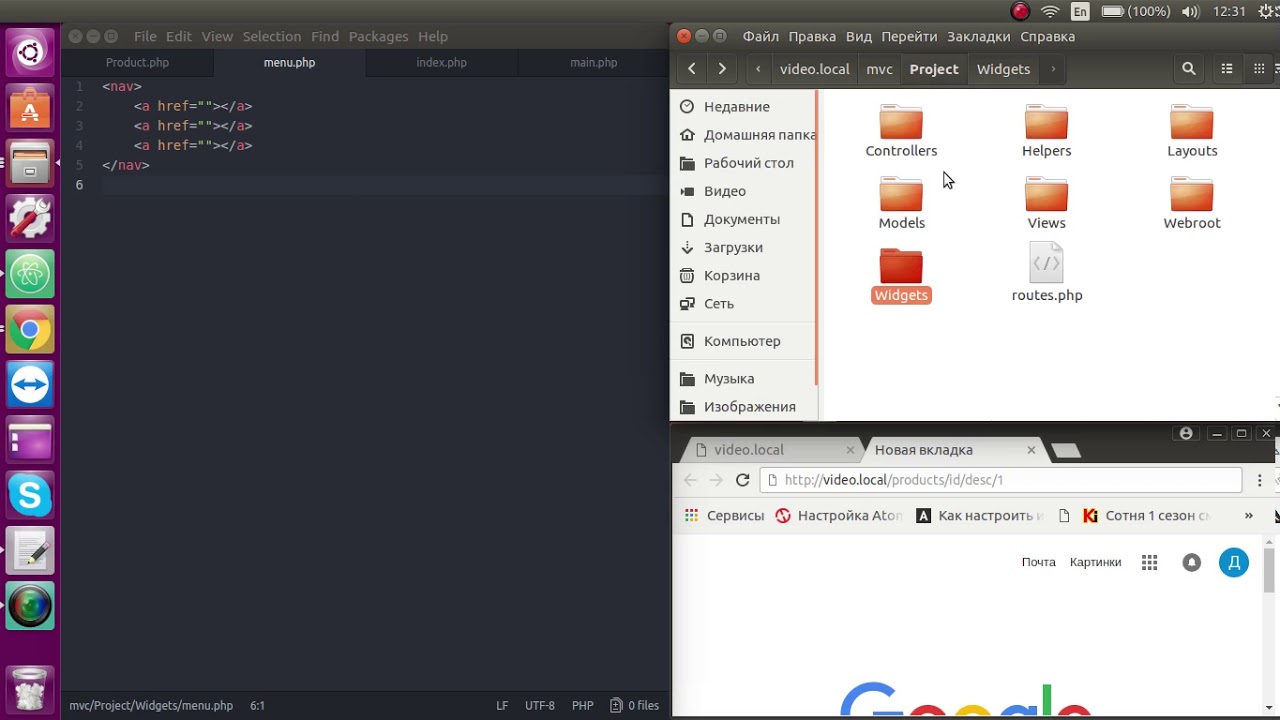1280x720 pixels.
Task: Close the Новая вкладка tab
Action: tap(1031, 450)
